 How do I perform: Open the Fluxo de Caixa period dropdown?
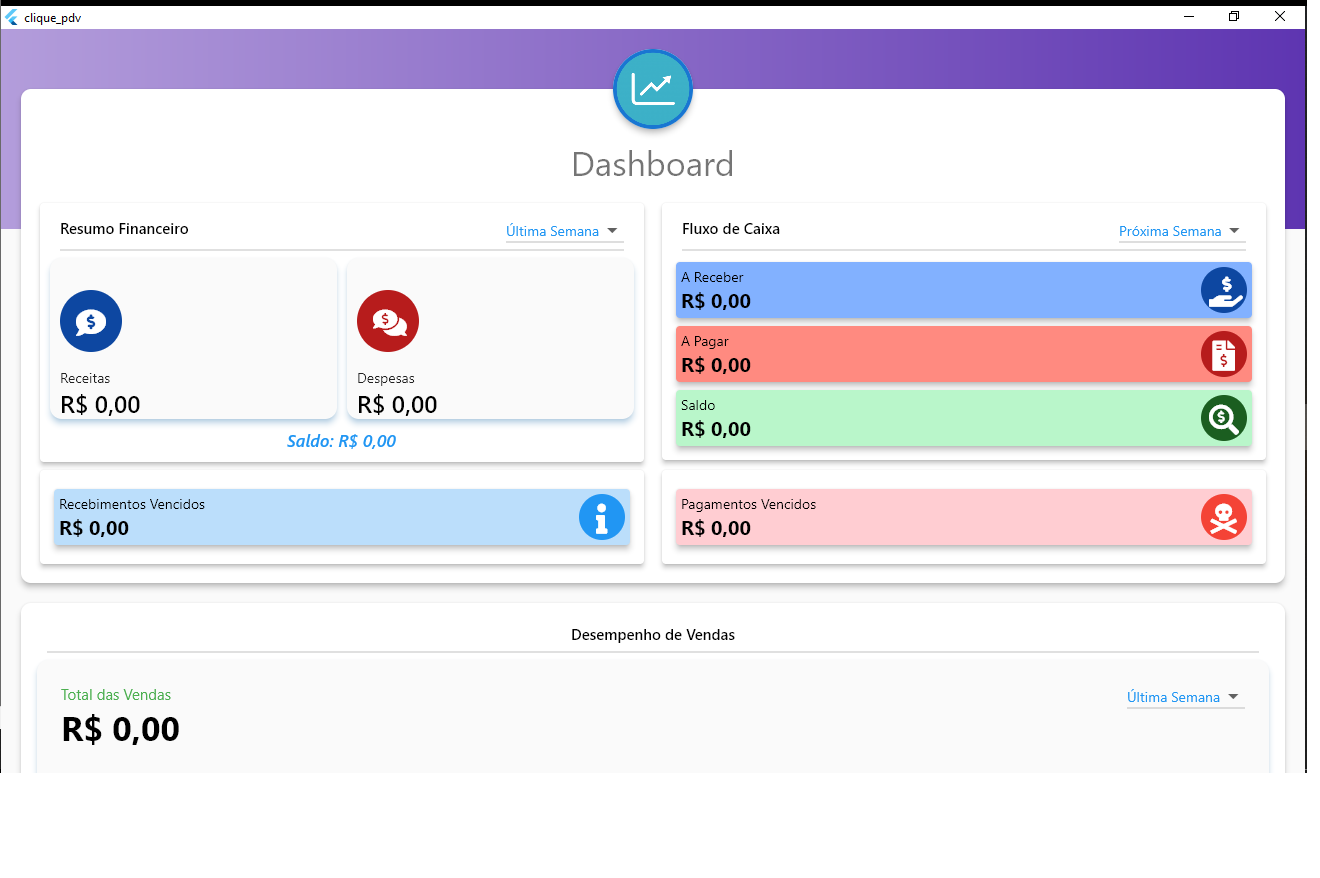pyautogui.click(x=1181, y=231)
